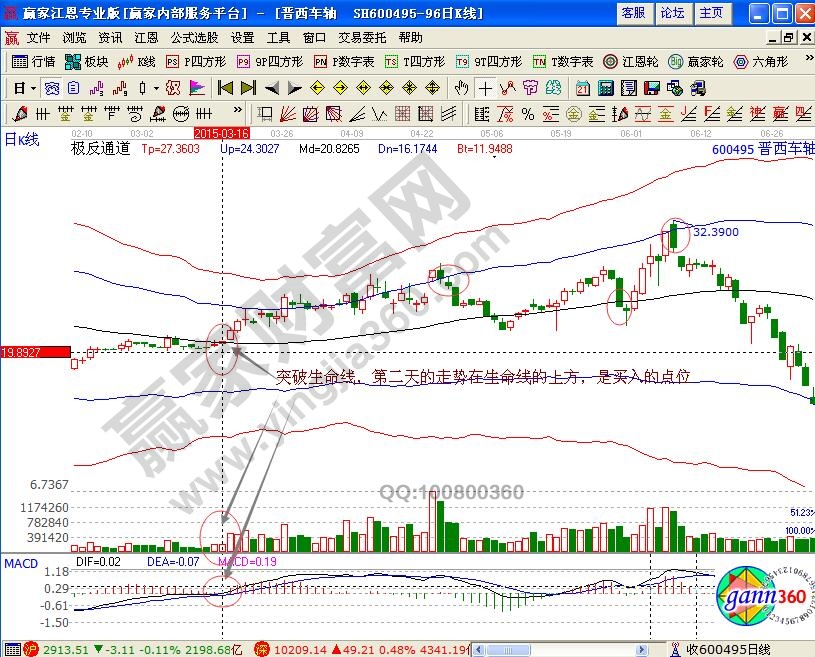Image resolution: width=815 pixels, height=657 pixels.
Task: Click the 论坛 forum button
Action: pyautogui.click(x=673, y=12)
